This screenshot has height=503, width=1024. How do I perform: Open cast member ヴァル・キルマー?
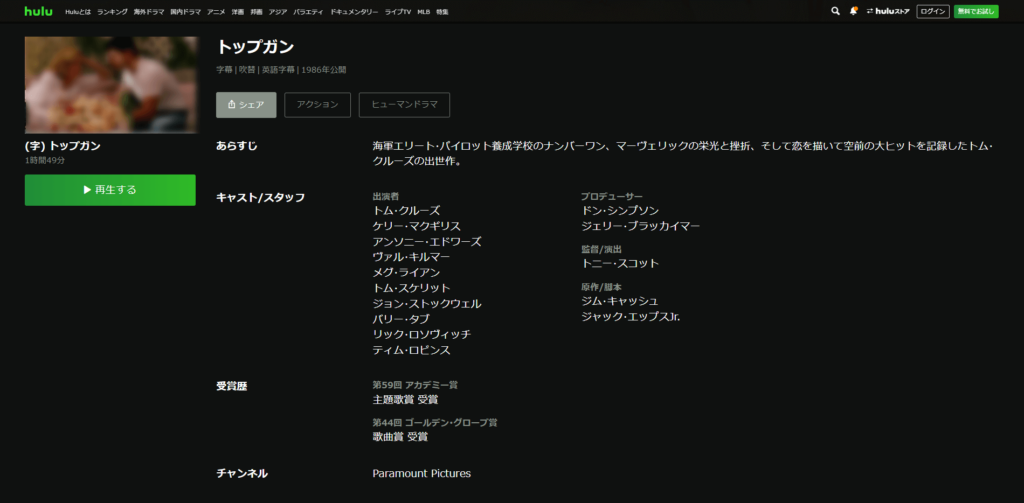point(411,257)
